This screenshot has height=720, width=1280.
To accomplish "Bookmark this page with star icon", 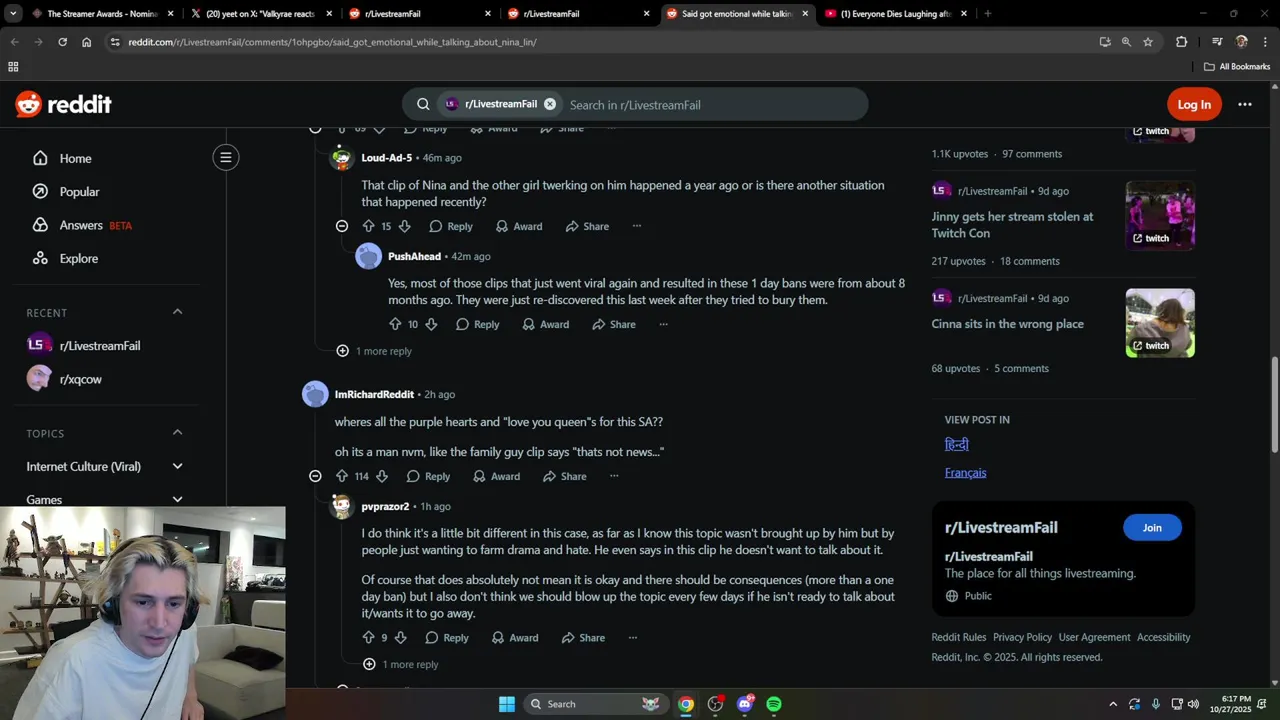I will pos(1148,42).
